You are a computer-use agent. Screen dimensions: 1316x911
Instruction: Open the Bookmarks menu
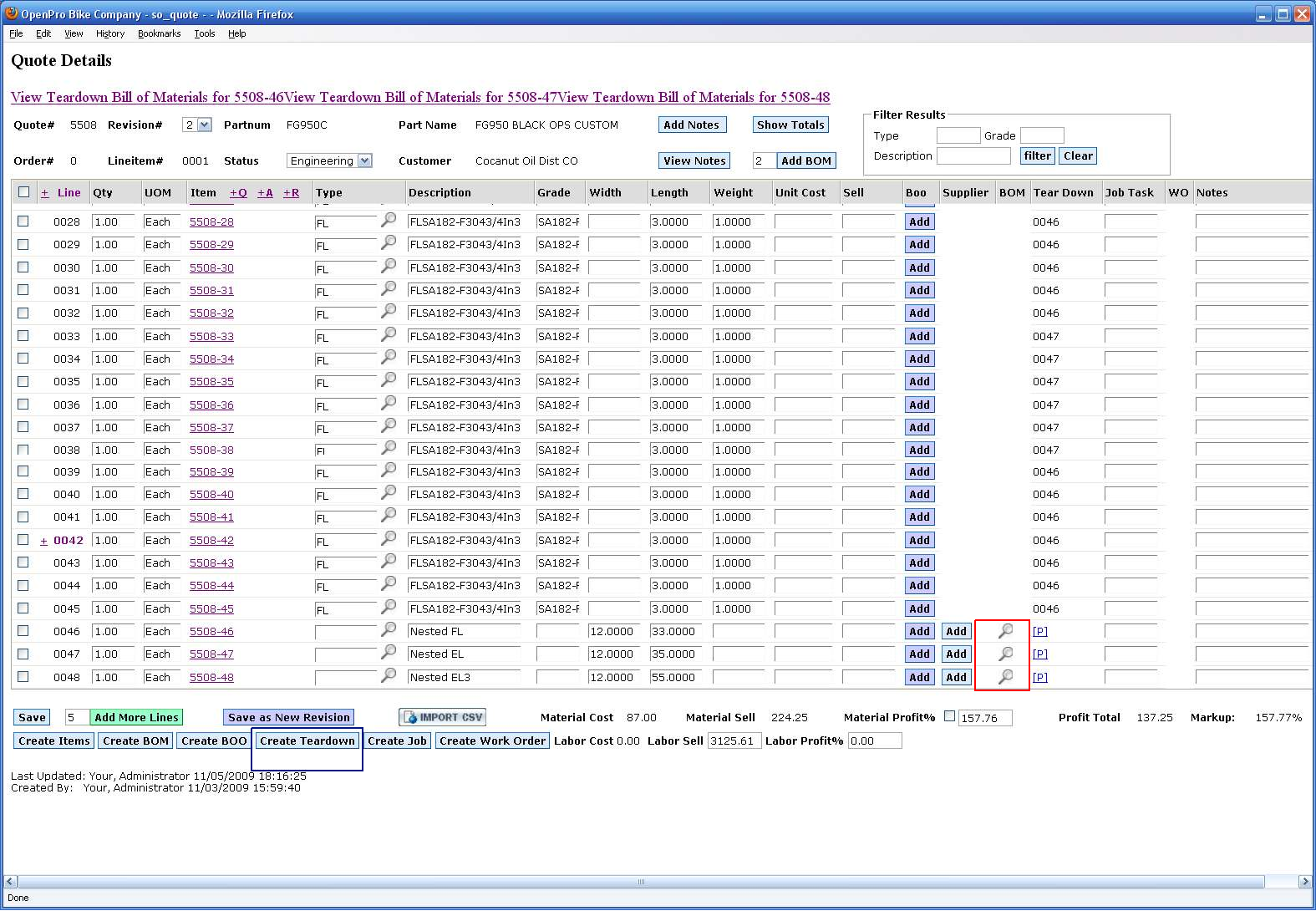[159, 33]
